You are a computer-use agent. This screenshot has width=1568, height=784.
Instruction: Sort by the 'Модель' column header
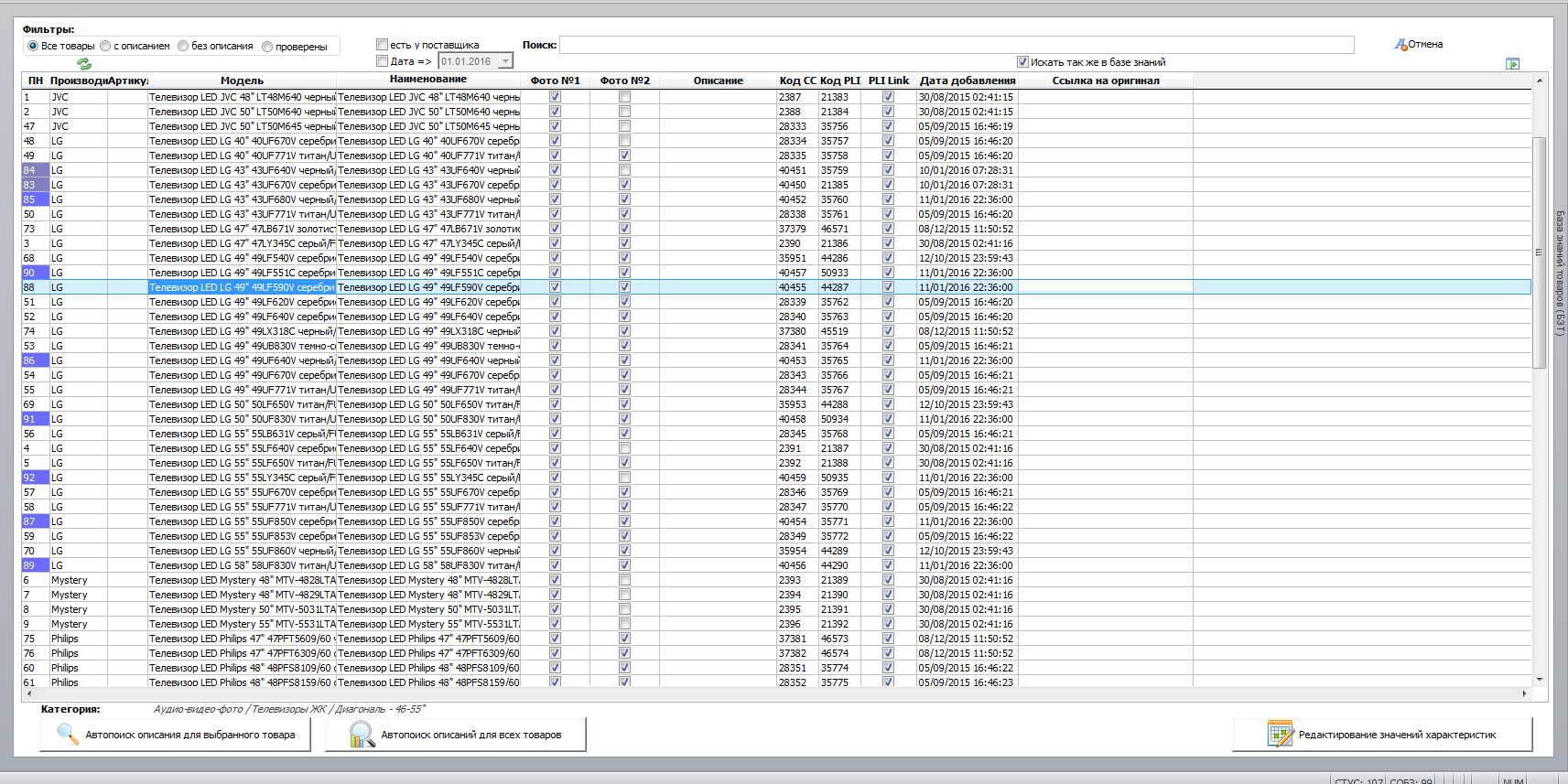[242, 81]
